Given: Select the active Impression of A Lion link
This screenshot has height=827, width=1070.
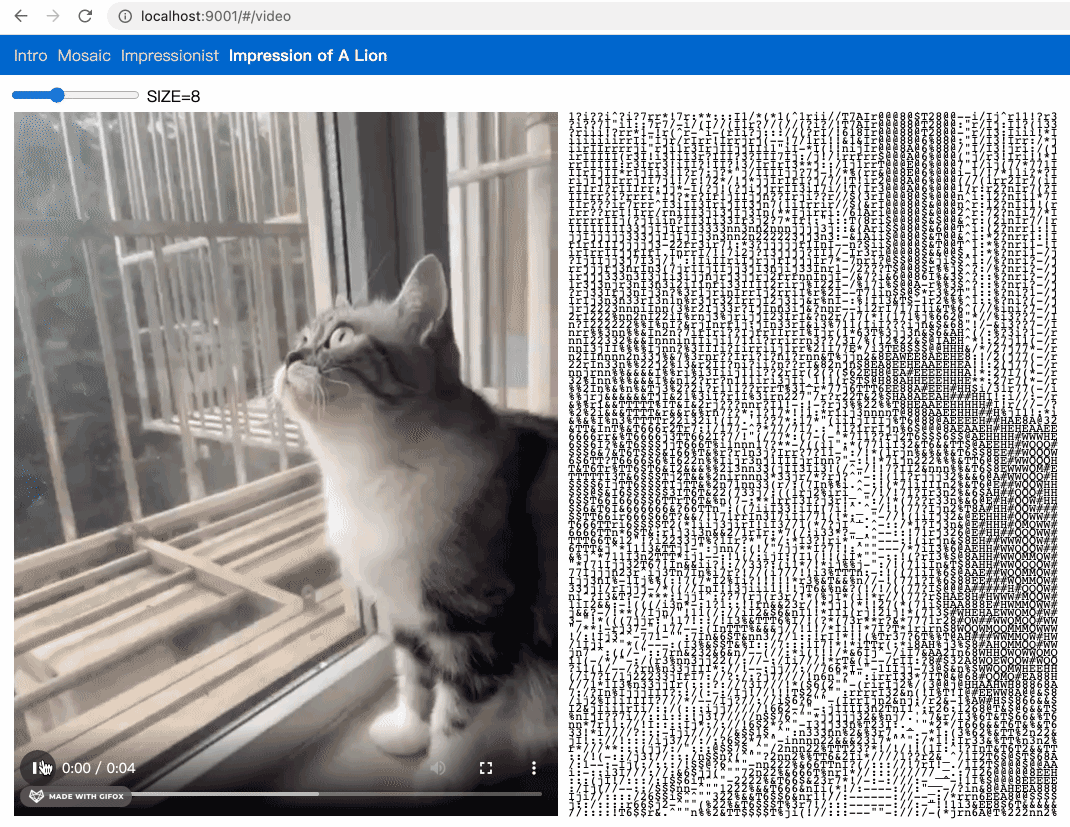Looking at the screenshot, I should click(x=307, y=55).
